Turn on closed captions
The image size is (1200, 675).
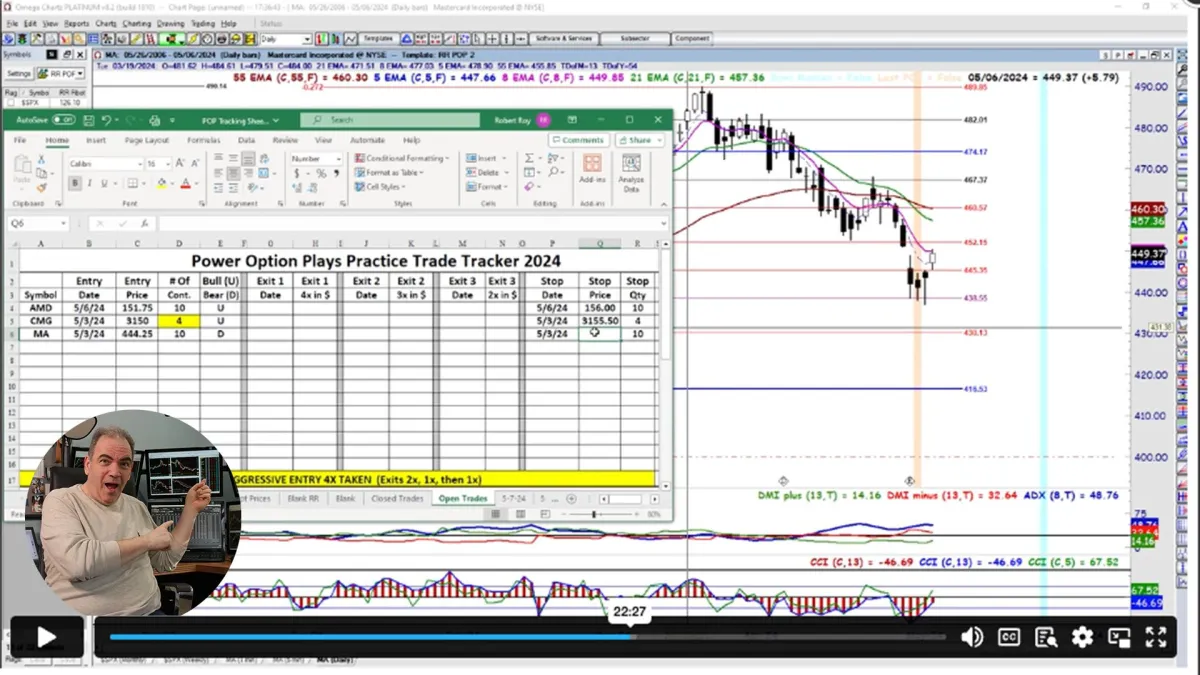[x=1009, y=637]
